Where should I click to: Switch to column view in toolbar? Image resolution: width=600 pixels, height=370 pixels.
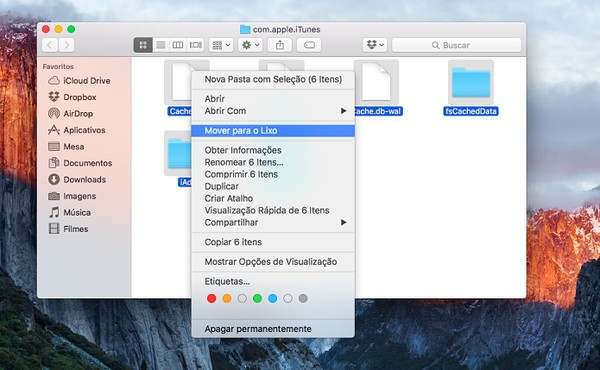(x=178, y=45)
